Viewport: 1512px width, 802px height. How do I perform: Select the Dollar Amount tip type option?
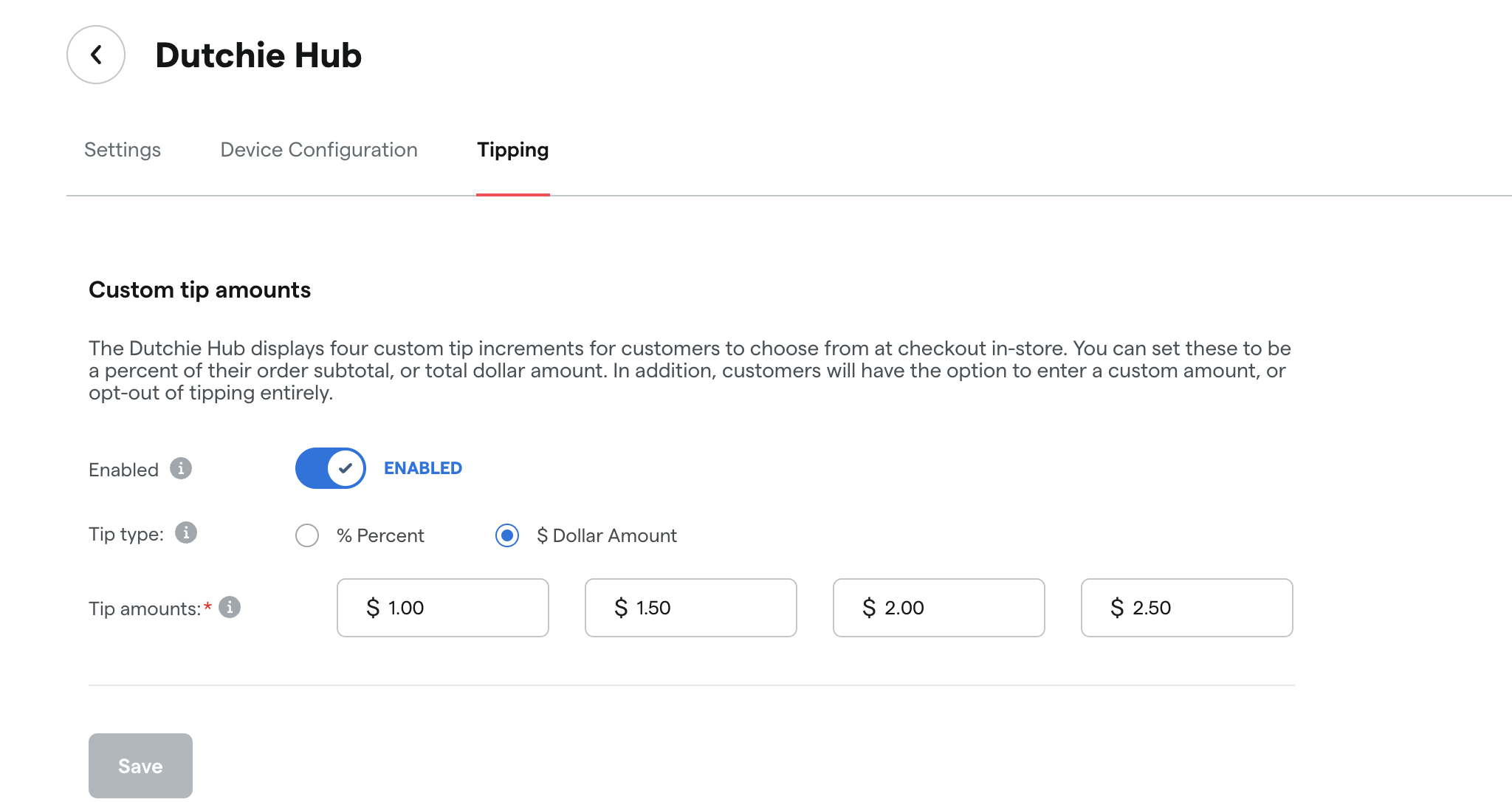click(507, 535)
